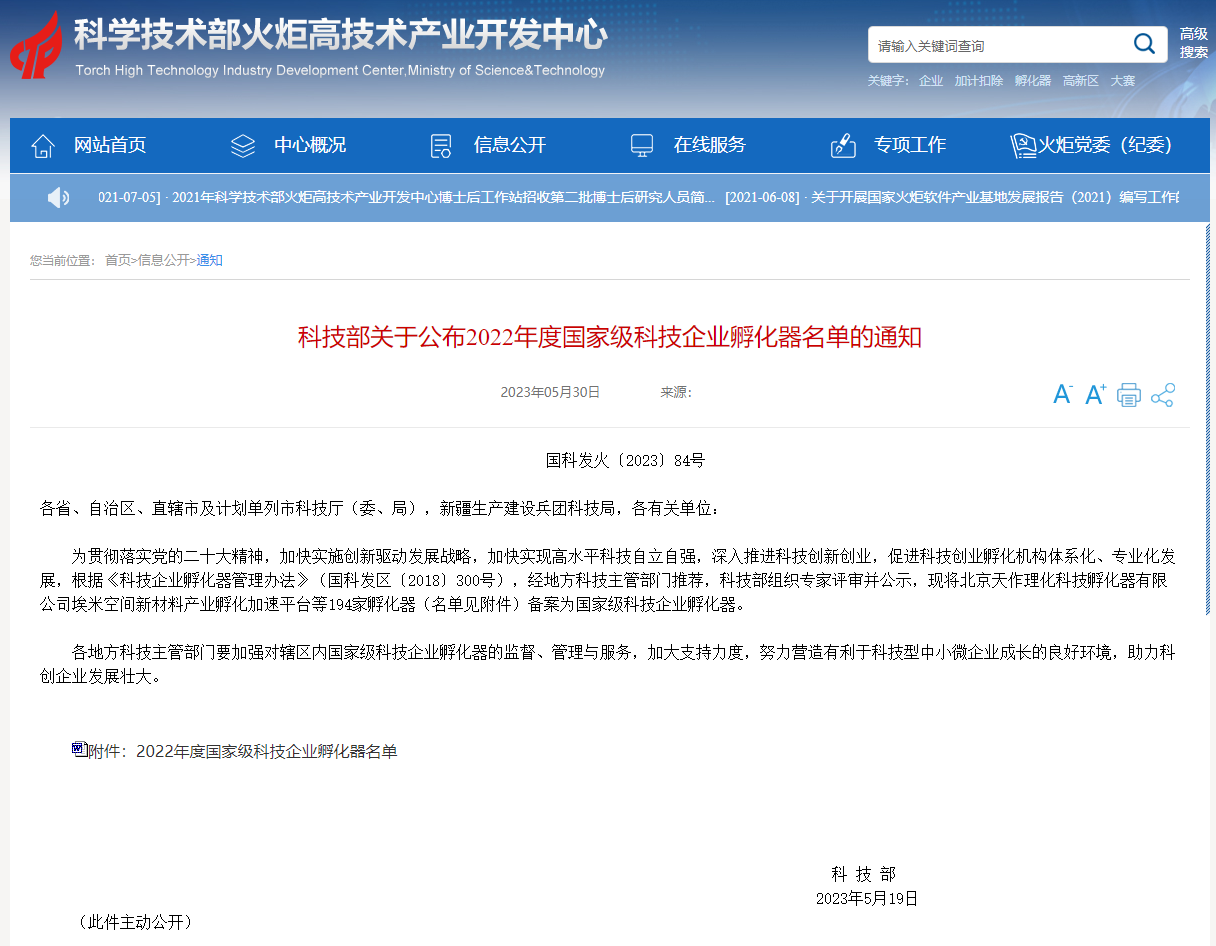Click the pen icon beside 专项工作
This screenshot has height=946, width=1216.
pyautogui.click(x=843, y=146)
